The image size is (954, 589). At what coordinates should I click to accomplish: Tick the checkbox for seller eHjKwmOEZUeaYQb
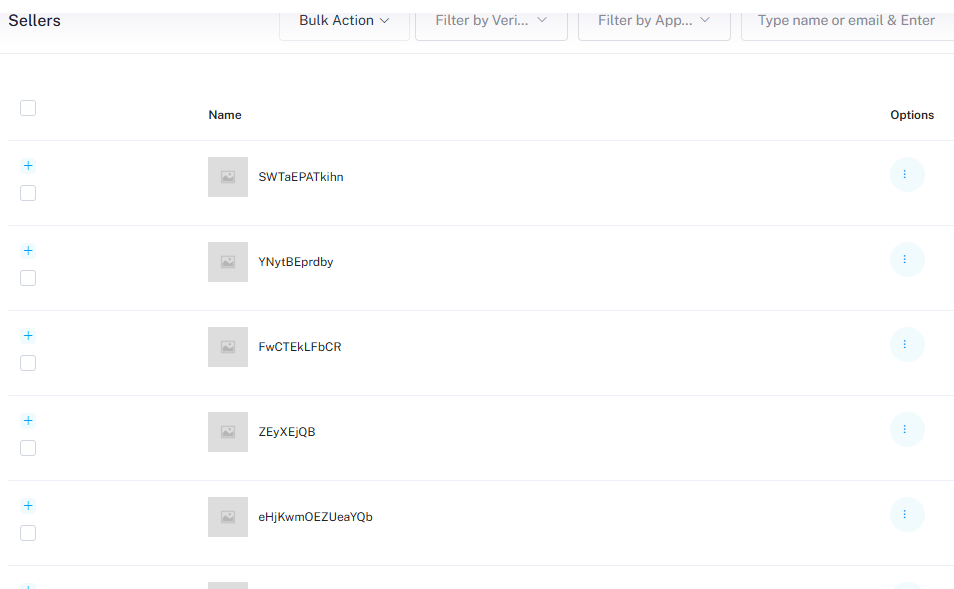[x=28, y=533]
